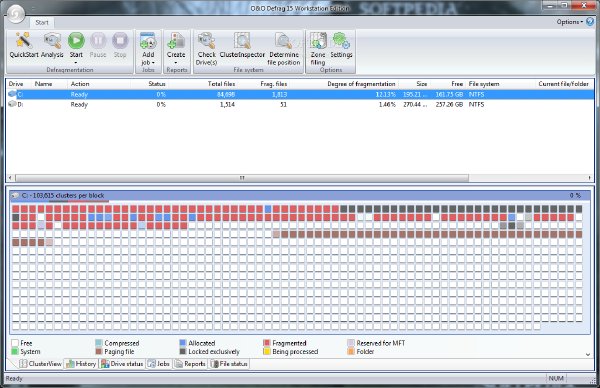Click the D: drive icon
The width and height of the screenshot is (600, 388).
[x=12, y=104]
